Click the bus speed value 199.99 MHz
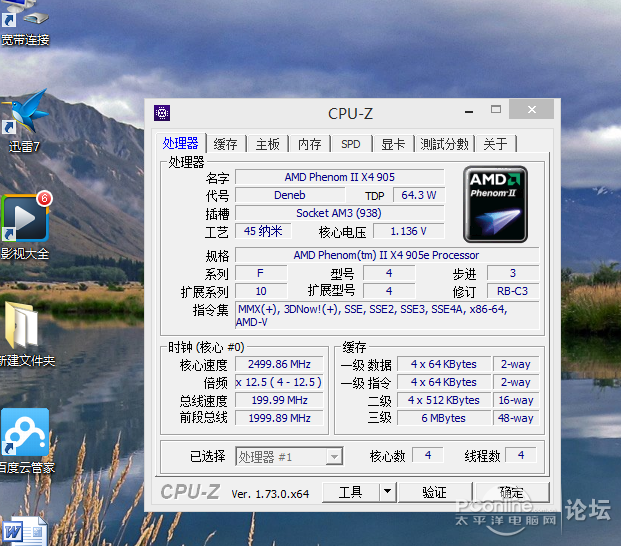This screenshot has width=621, height=546. tap(279, 400)
